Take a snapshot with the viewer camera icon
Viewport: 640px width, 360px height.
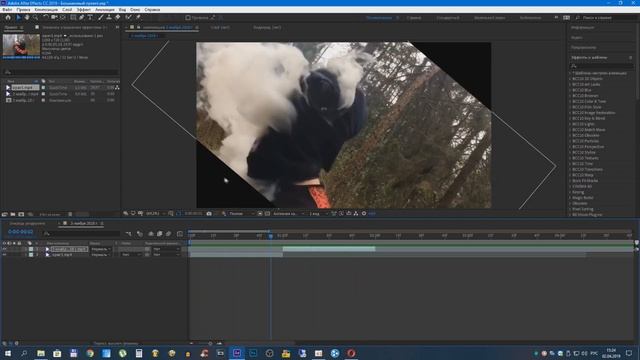(x=209, y=213)
